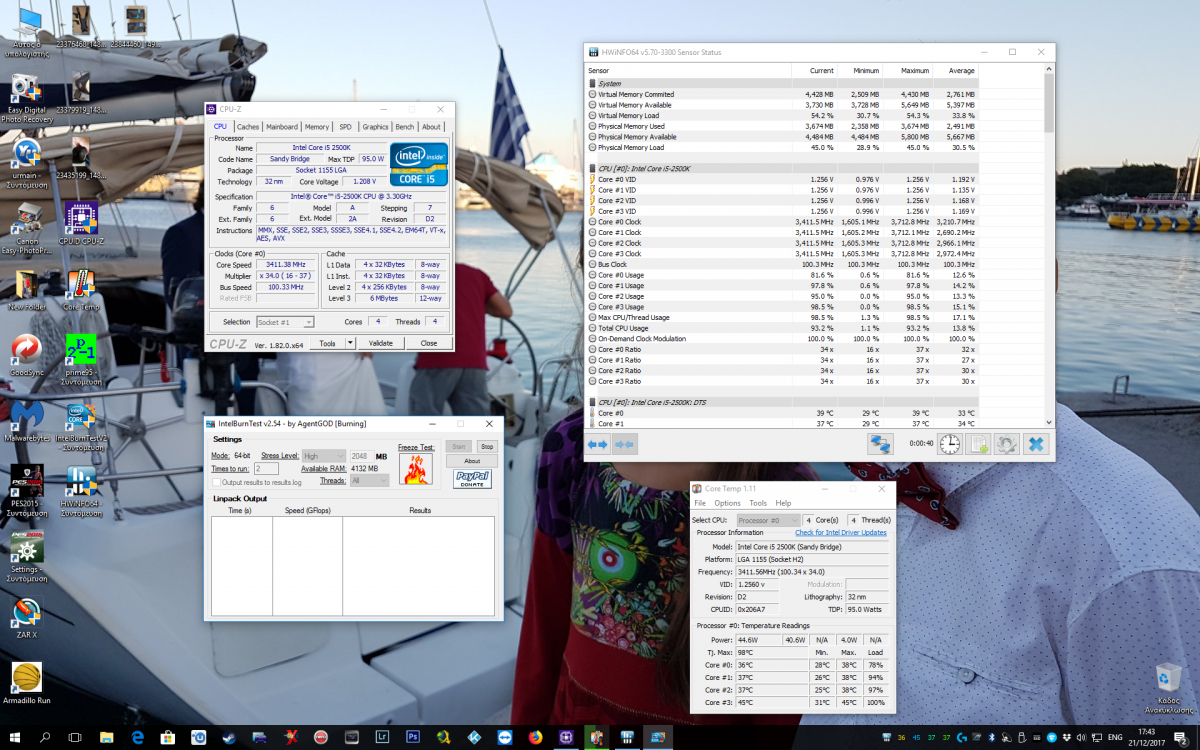Click the blue X icon in HWiNFO toolbar
This screenshot has height=750, width=1200.
[1036, 444]
